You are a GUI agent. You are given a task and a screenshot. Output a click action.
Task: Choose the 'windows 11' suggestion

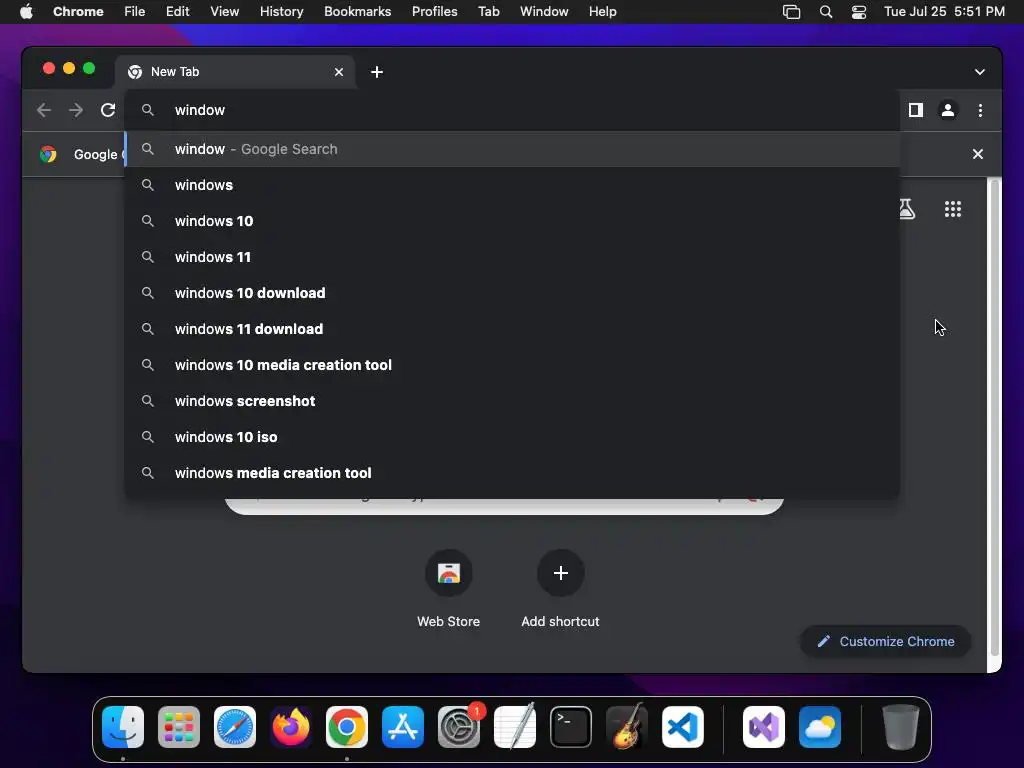click(512, 257)
